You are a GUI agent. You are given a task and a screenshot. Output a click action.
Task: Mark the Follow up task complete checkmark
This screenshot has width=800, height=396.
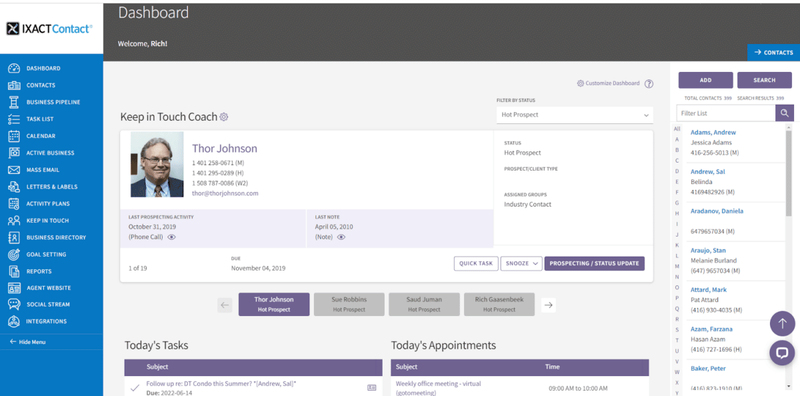coord(135,388)
